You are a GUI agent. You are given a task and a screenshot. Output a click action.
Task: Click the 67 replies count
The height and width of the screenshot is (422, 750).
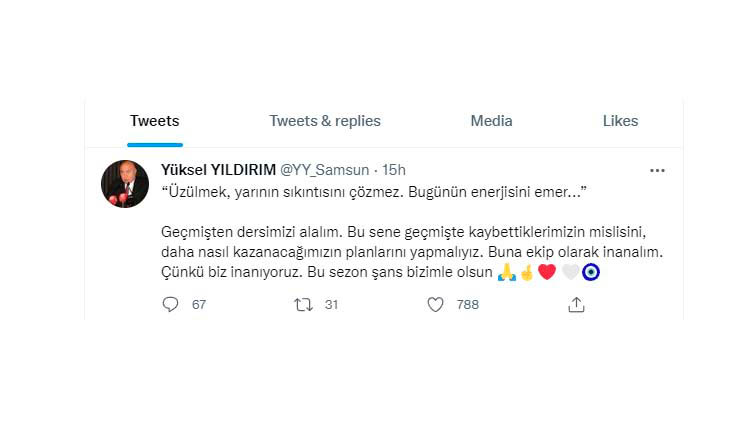199,305
